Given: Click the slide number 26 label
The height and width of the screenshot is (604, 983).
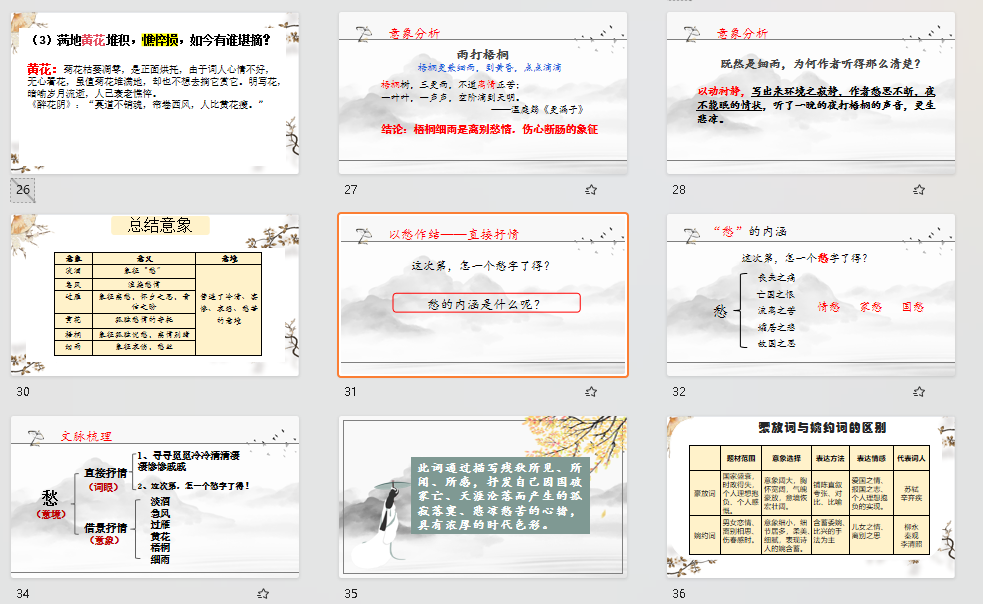Looking at the screenshot, I should [x=23, y=189].
